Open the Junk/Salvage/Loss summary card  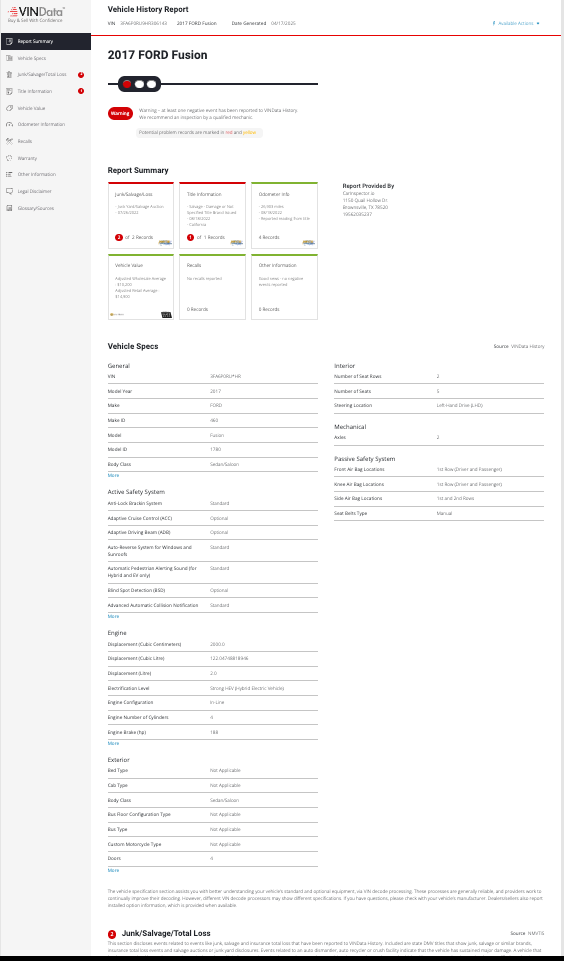(x=141, y=215)
